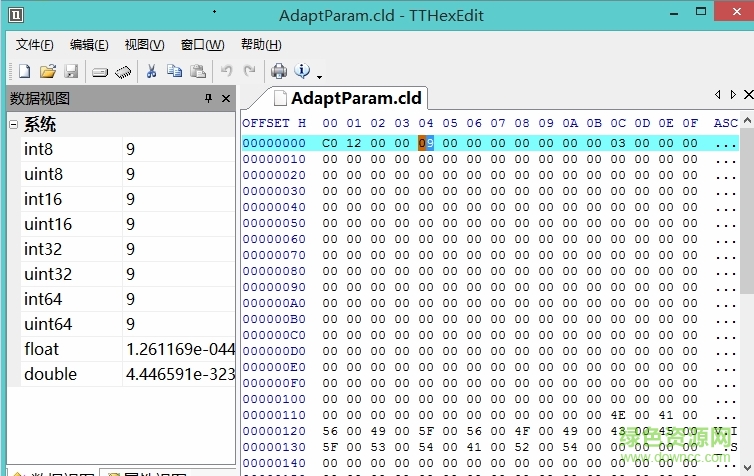Viewport: 754px width, 476px height.
Task: Click the Save disk icon
Action: click(71, 71)
